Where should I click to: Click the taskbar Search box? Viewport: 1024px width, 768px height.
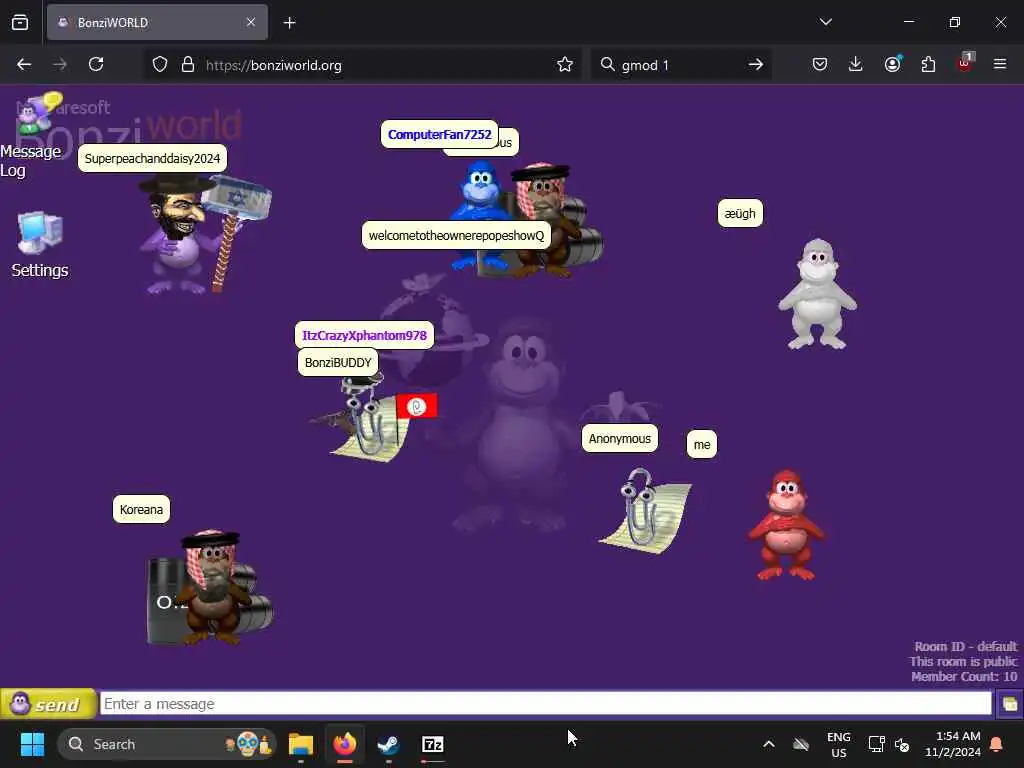click(167, 744)
